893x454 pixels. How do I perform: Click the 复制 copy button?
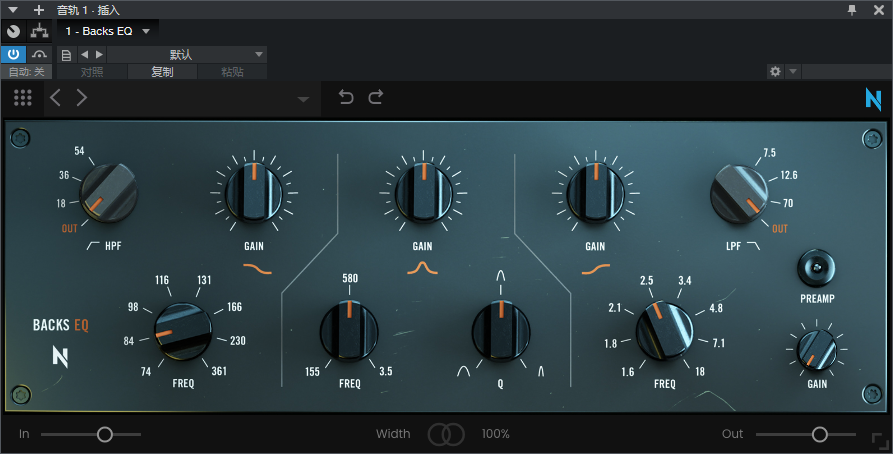pyautogui.click(x=162, y=72)
